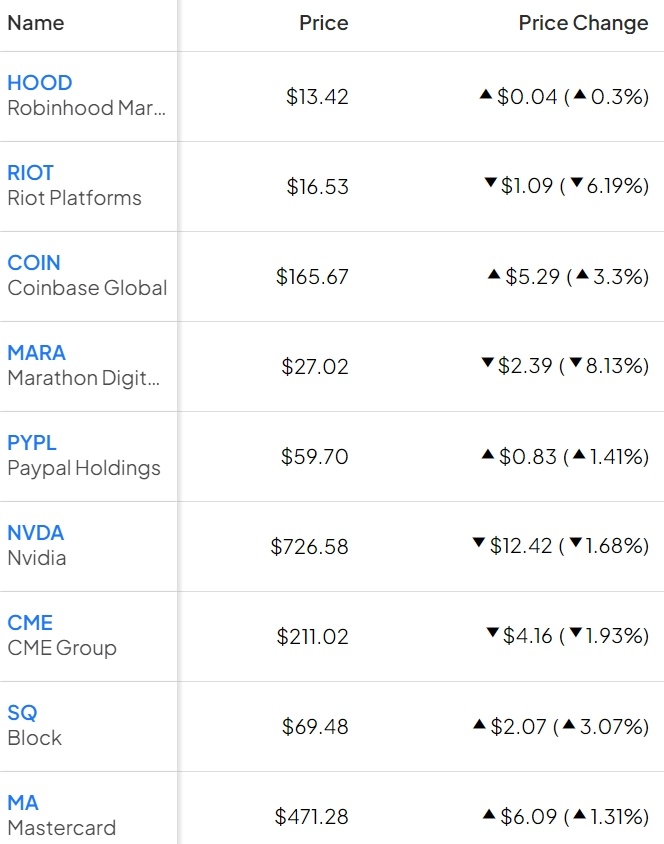Viewport: 664px width, 844px height.
Task: Sort by the Name column header
Action: pos(36,22)
